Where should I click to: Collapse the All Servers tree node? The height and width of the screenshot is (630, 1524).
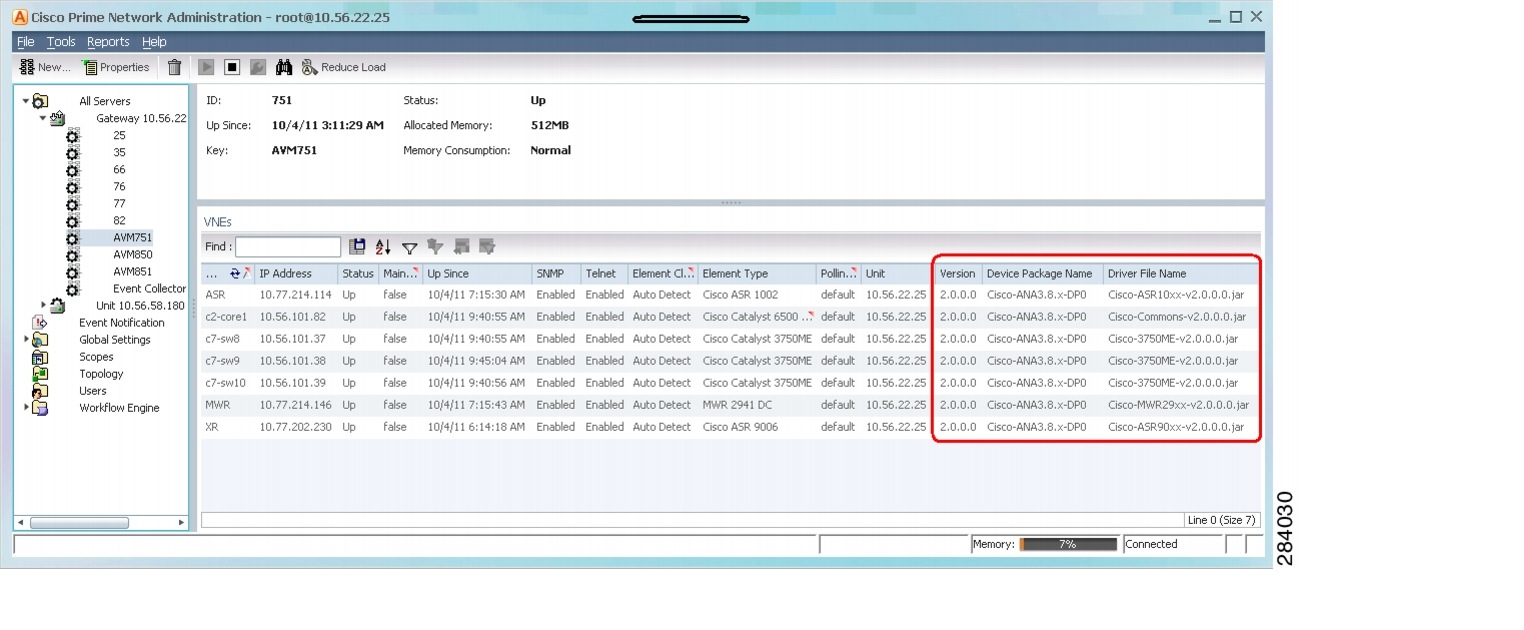tap(24, 101)
